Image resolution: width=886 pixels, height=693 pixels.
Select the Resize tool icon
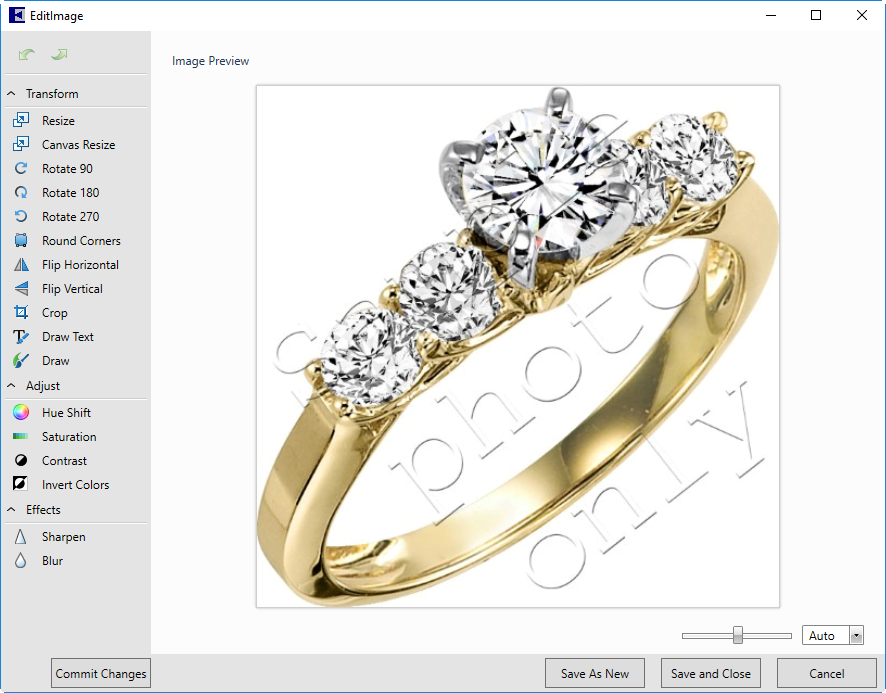(21, 120)
